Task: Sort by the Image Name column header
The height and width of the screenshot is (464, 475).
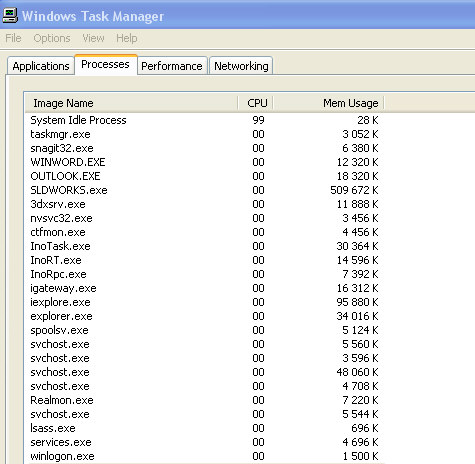Action: [x=131, y=103]
